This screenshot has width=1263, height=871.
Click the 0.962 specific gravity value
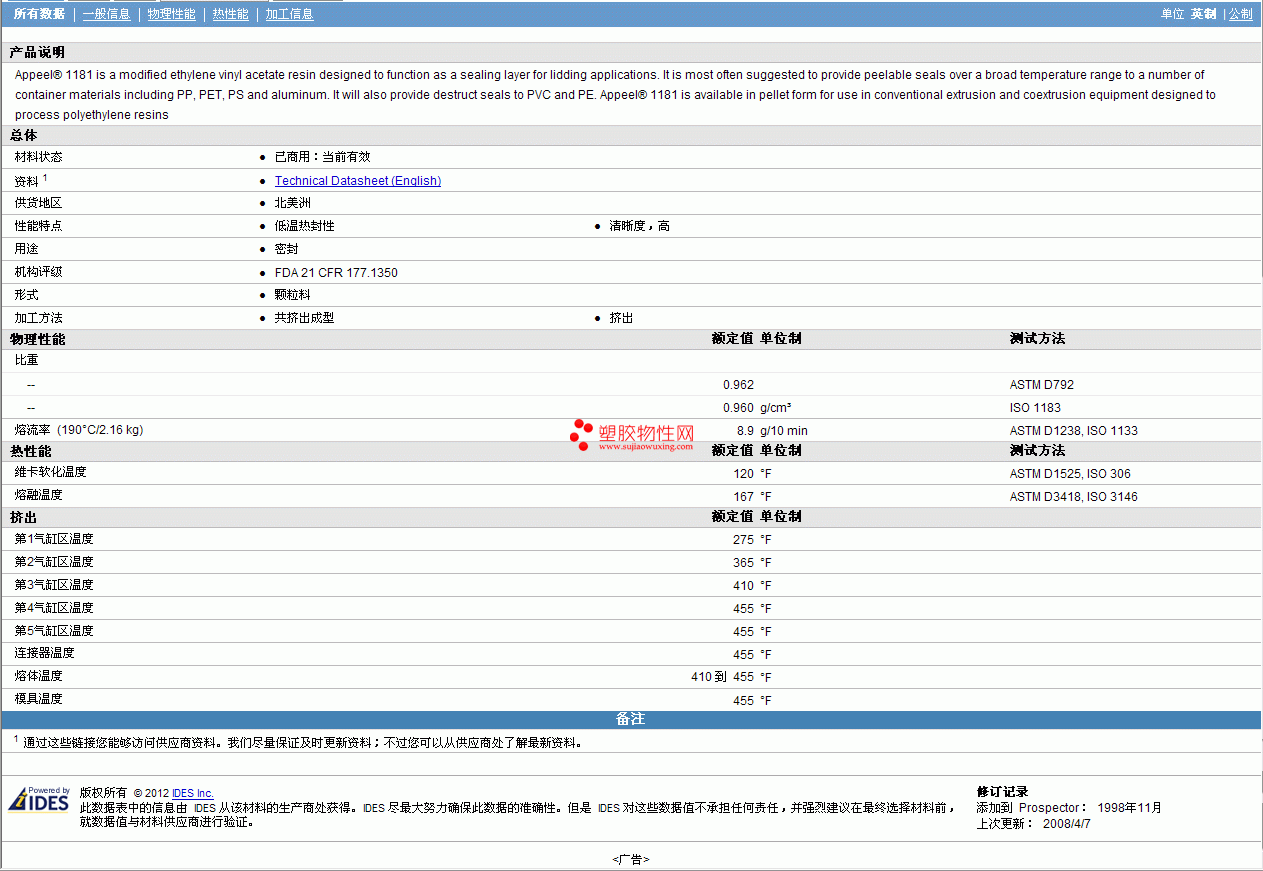coord(738,384)
